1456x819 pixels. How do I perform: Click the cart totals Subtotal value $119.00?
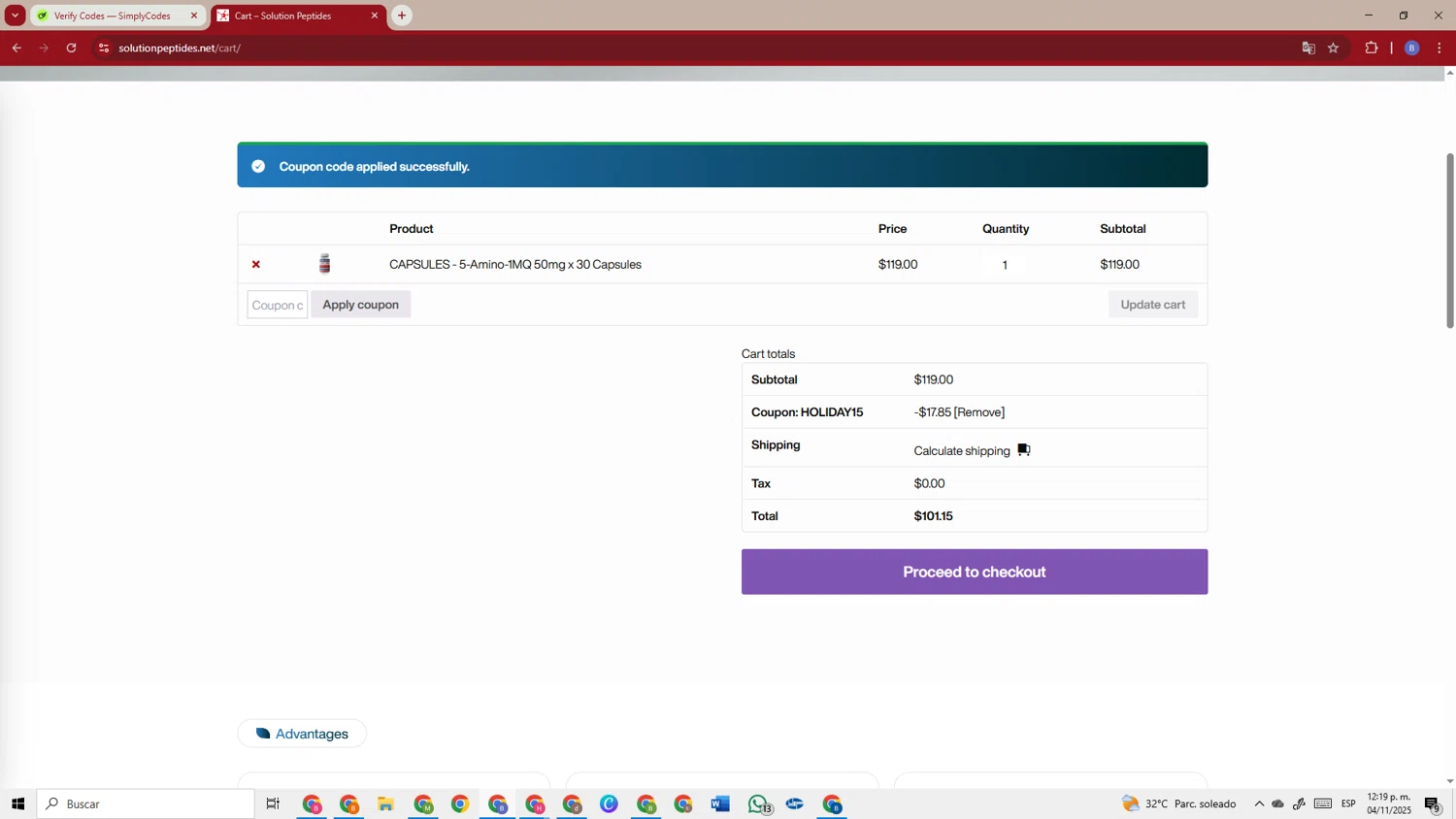tap(934, 380)
